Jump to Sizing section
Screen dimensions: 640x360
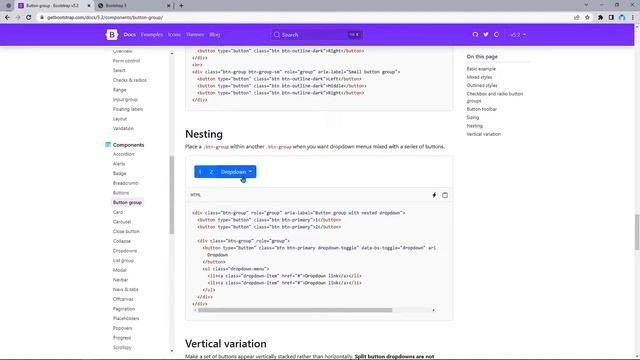coord(473,118)
